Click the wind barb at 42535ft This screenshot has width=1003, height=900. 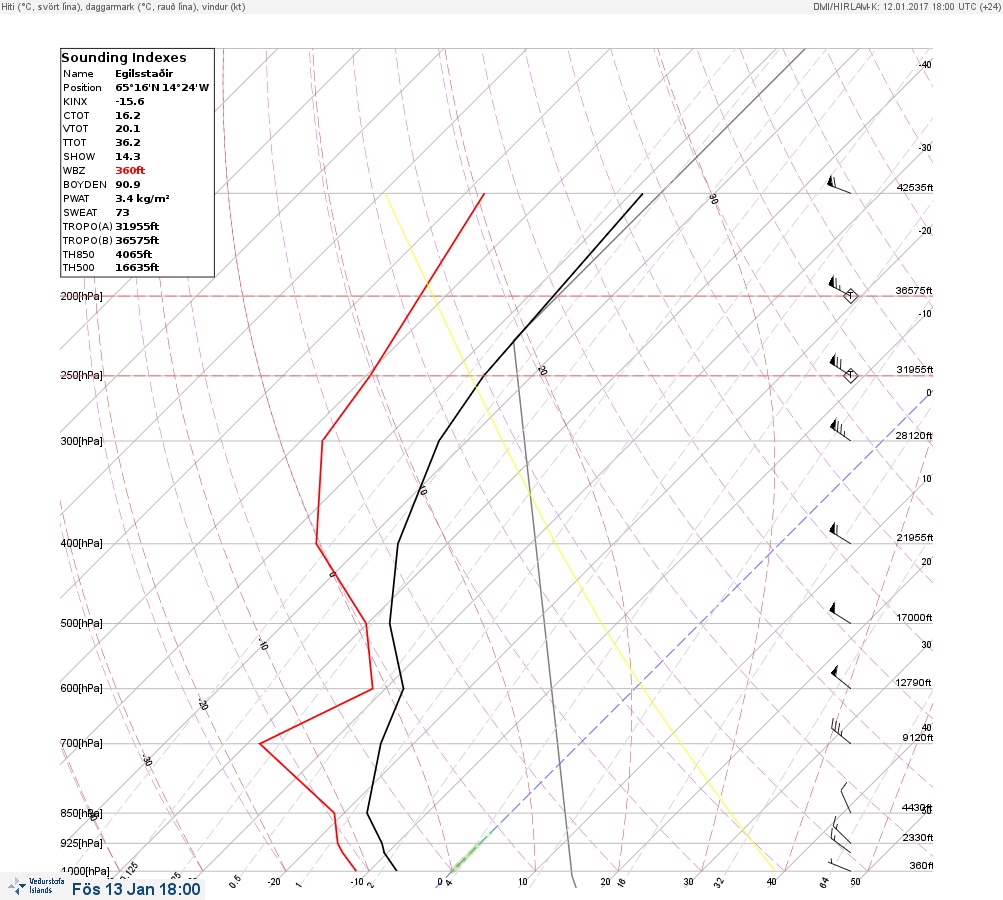839,185
